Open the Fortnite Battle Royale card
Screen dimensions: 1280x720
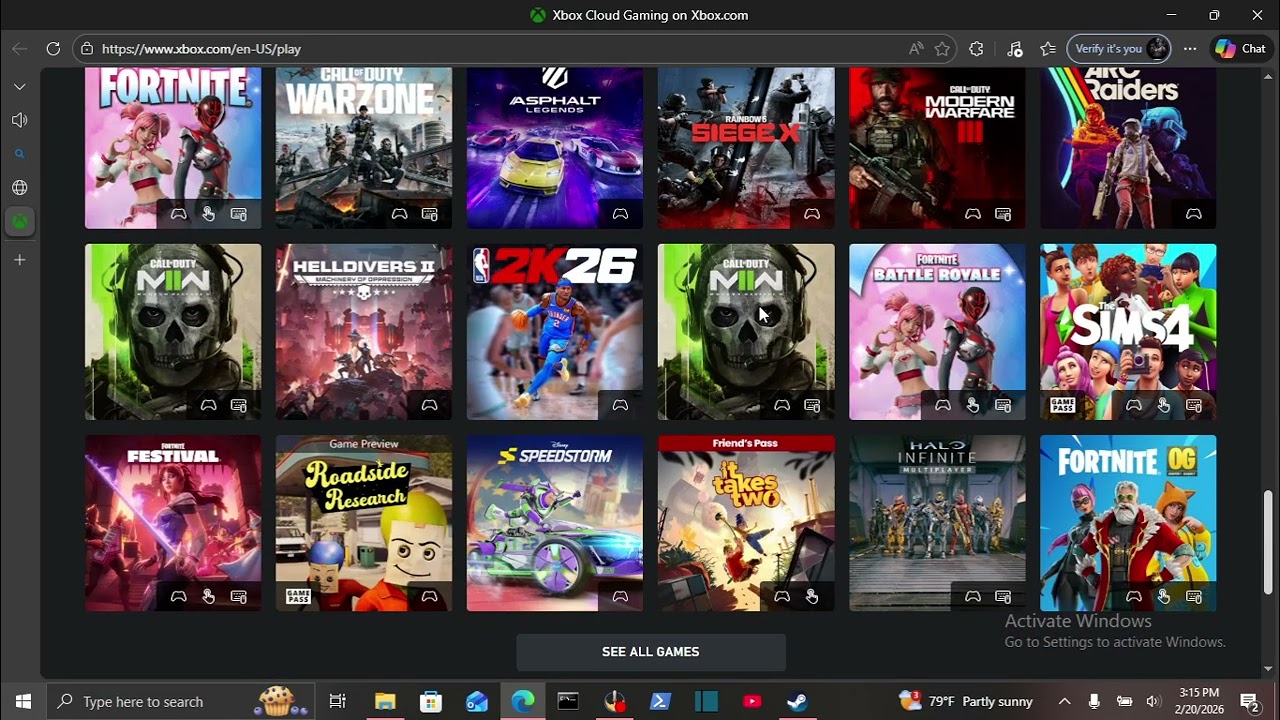[937, 332]
